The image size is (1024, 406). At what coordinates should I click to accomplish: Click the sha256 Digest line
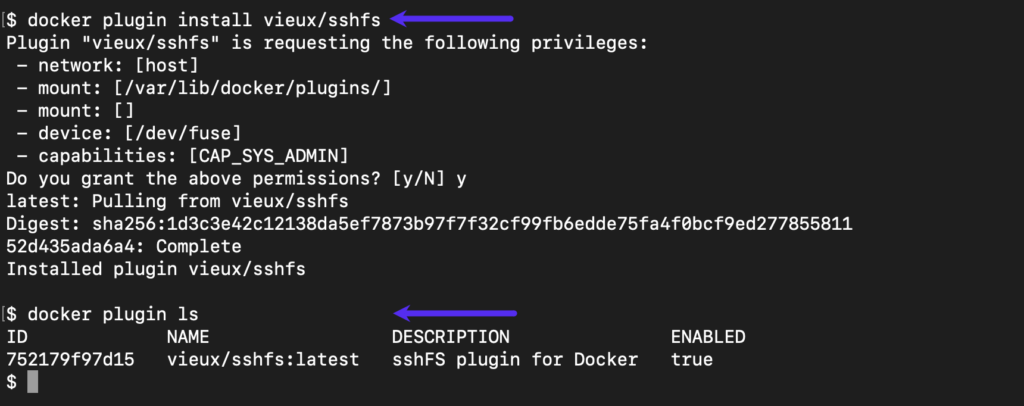(x=428, y=223)
